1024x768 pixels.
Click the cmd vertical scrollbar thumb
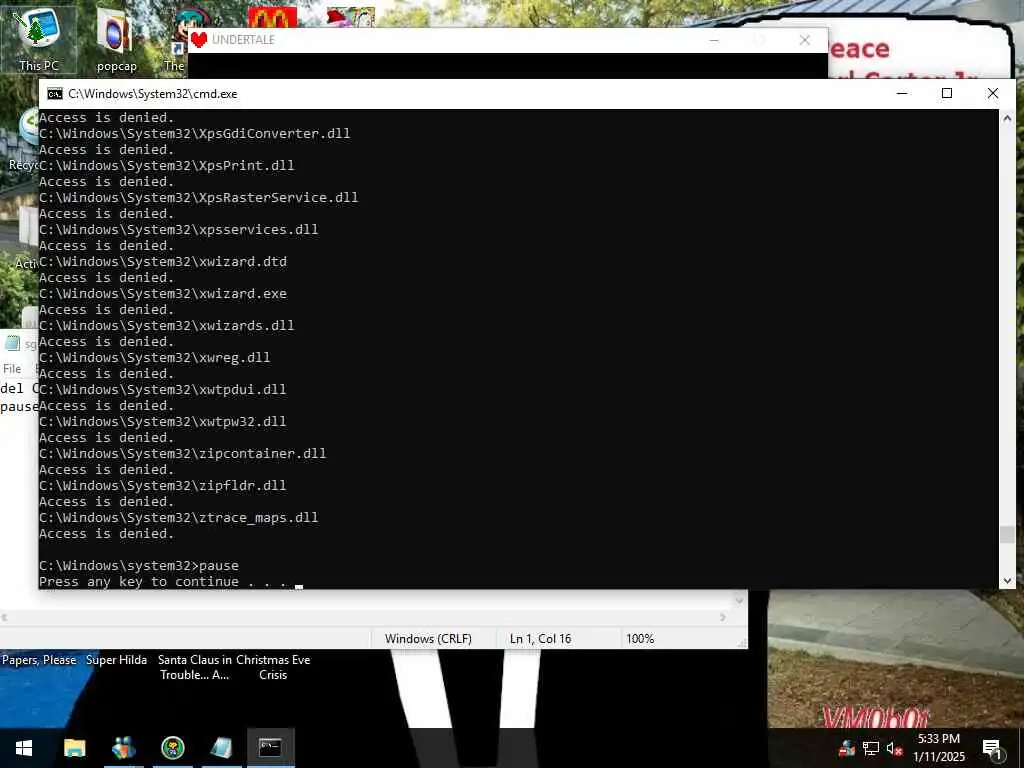[1006, 534]
